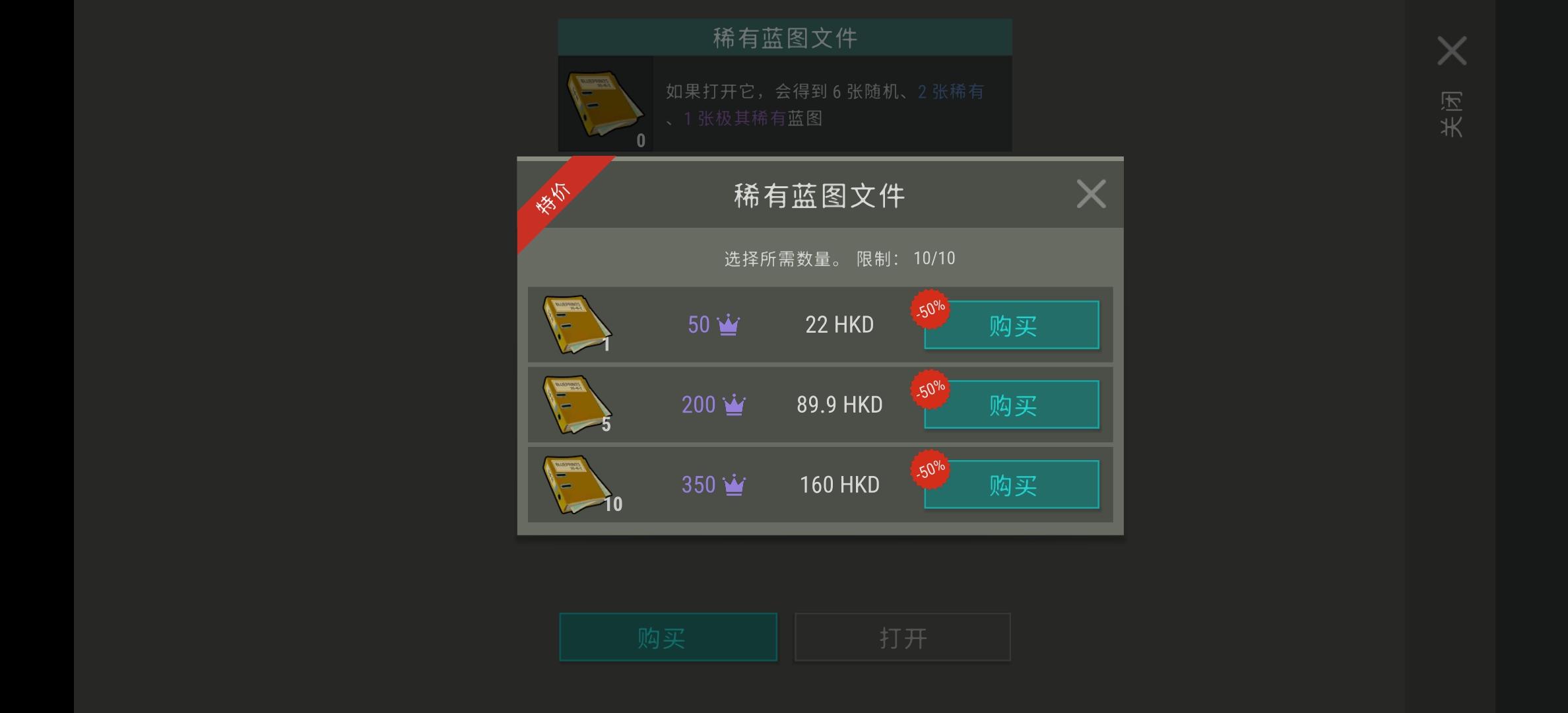Buy 5 blueprint files for 89.9 HKD

[1012, 405]
